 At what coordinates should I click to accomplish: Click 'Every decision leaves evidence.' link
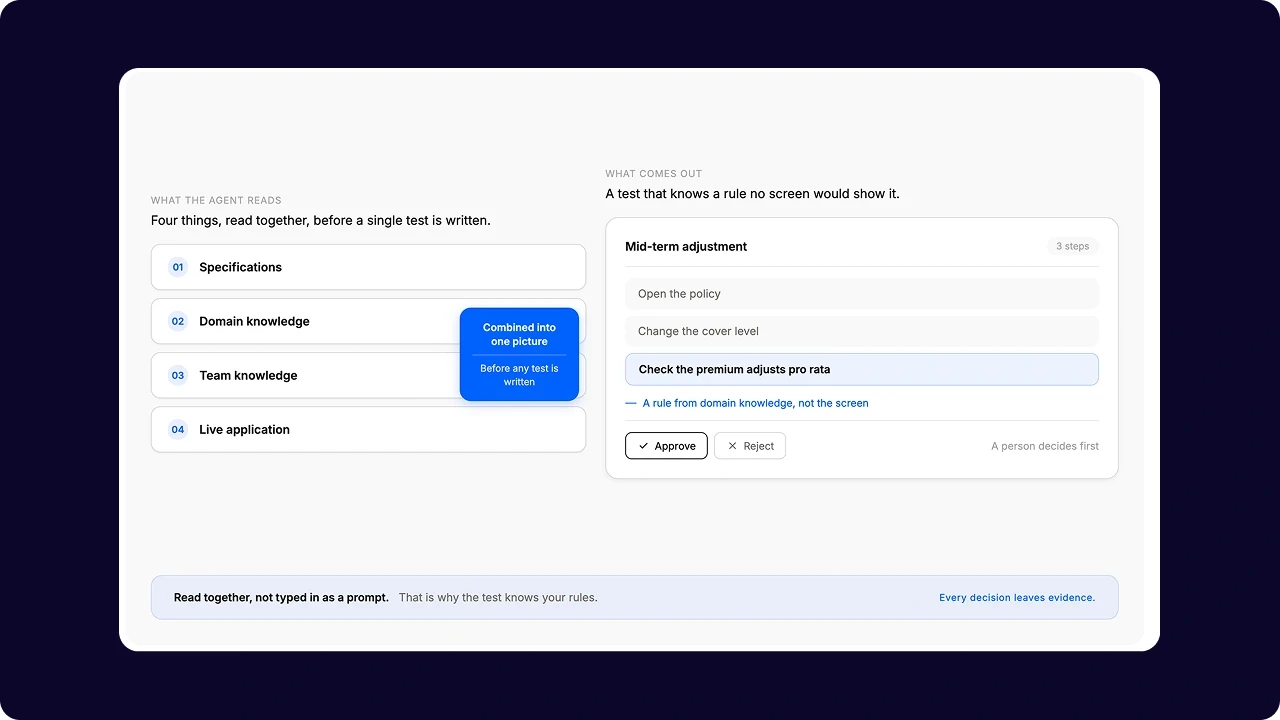tap(1017, 598)
